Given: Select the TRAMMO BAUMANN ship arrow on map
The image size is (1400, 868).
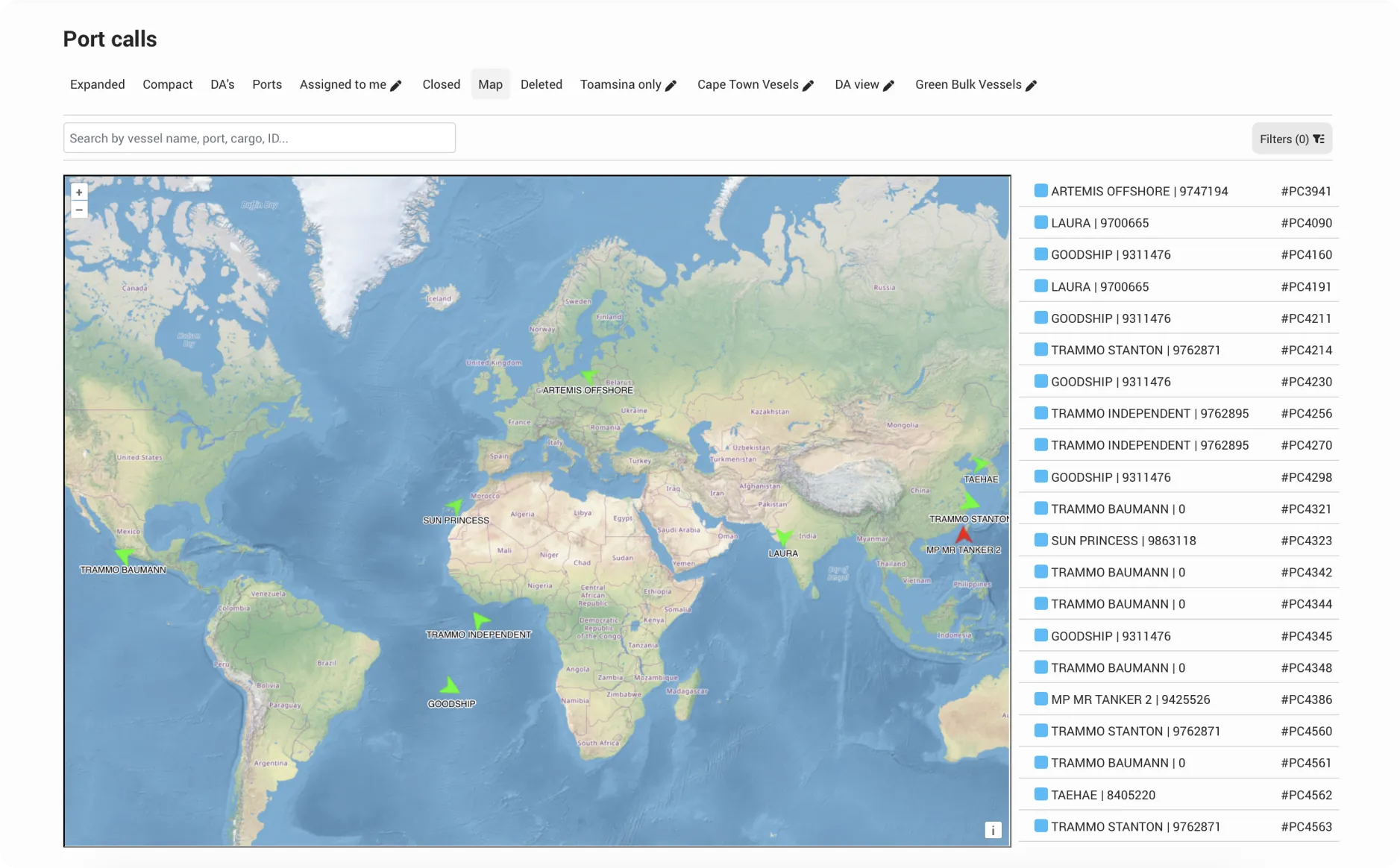Looking at the screenshot, I should tap(125, 555).
